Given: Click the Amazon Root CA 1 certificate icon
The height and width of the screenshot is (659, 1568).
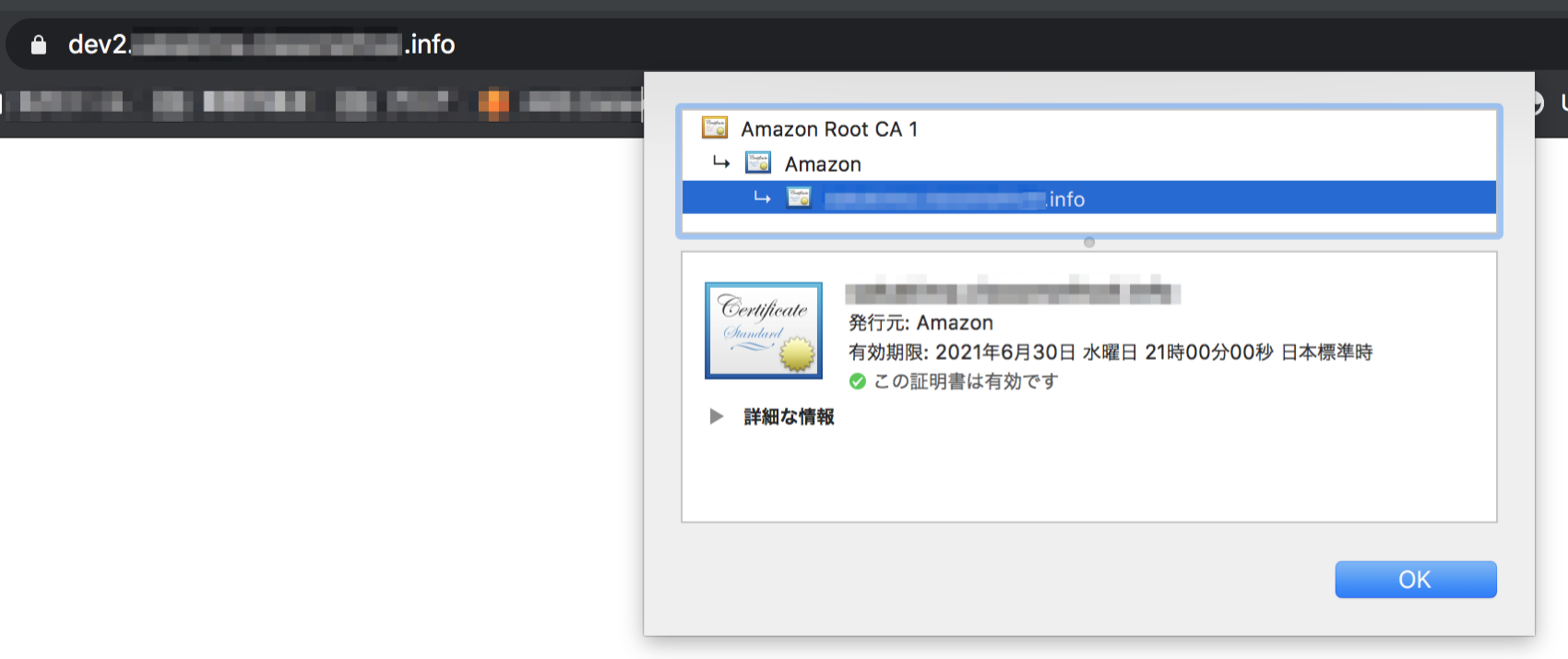Looking at the screenshot, I should click(715, 128).
